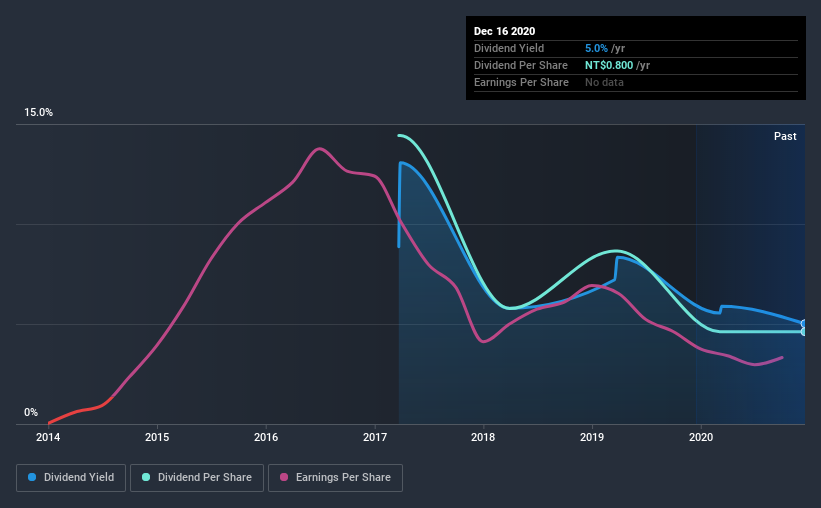
Task: Toggle the Dividend Yield legend button
Action: click(71, 478)
